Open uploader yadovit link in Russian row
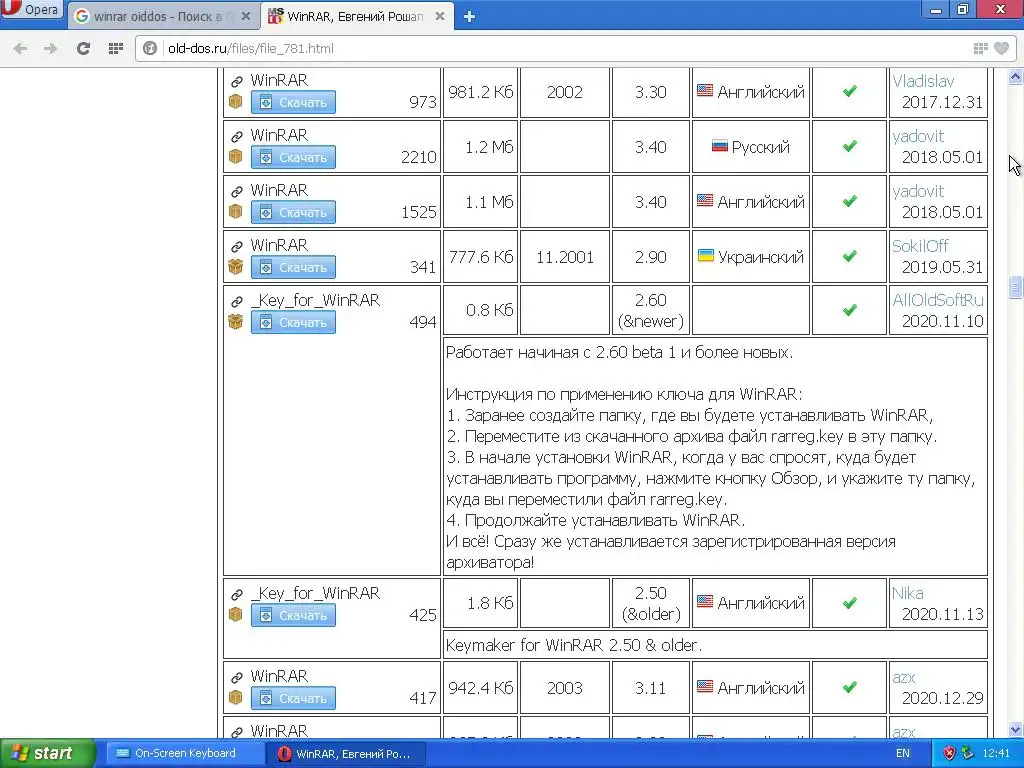 pyautogui.click(x=918, y=136)
